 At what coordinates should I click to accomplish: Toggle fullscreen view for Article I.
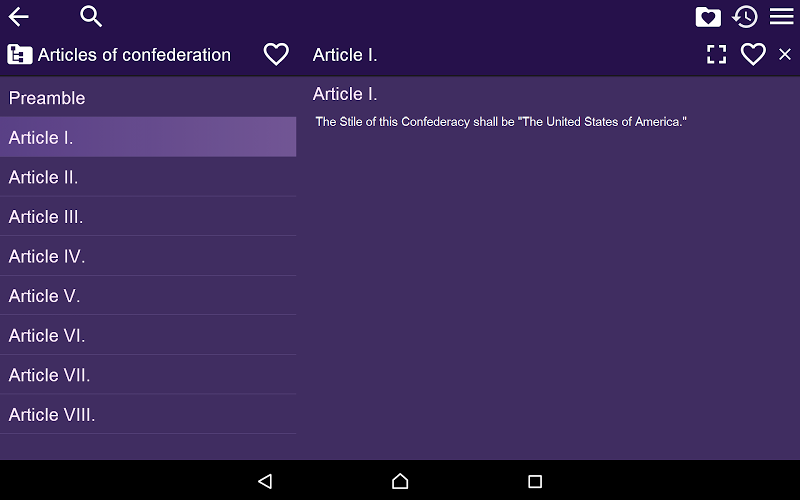click(x=716, y=54)
